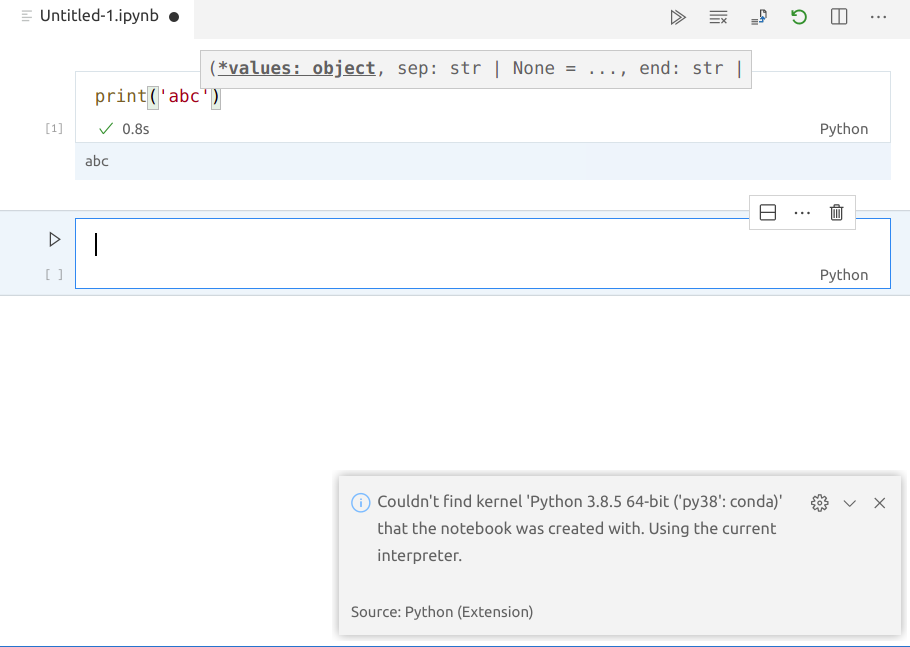The image size is (910, 647).
Task: Click the green success checkmark next to 0.8s
Action: 105,128
